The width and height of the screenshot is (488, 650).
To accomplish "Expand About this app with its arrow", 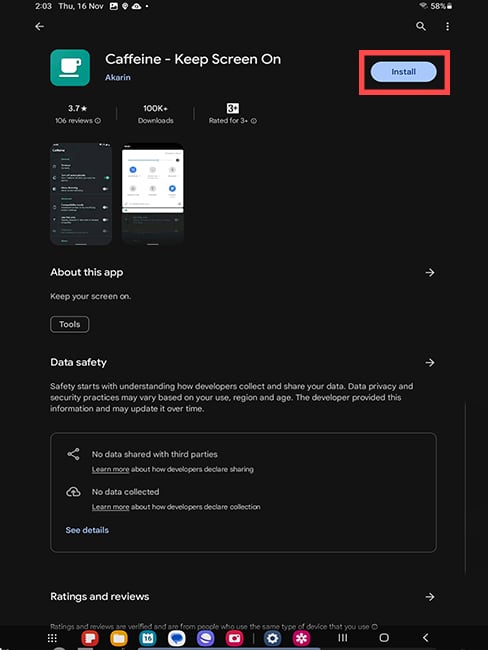I will [430, 272].
